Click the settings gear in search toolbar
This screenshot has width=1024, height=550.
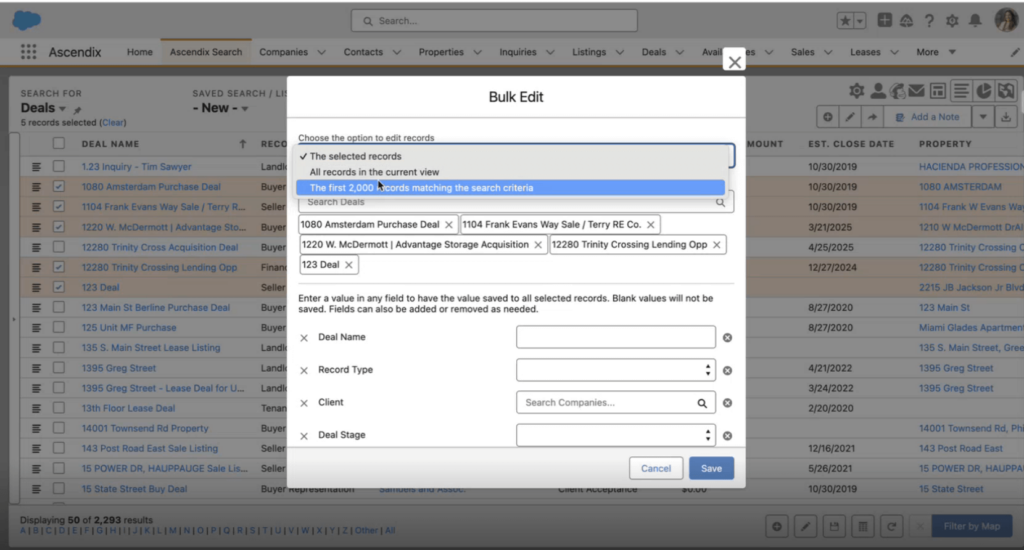click(856, 91)
